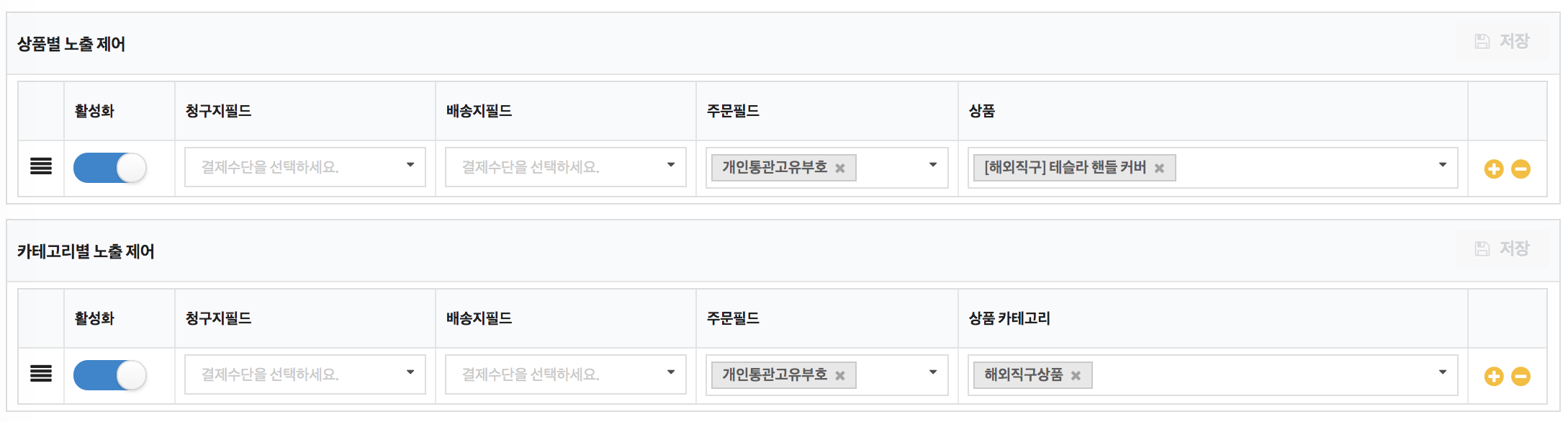Remove the product row with minus icon
This screenshot has width=1568, height=422.
click(1520, 169)
